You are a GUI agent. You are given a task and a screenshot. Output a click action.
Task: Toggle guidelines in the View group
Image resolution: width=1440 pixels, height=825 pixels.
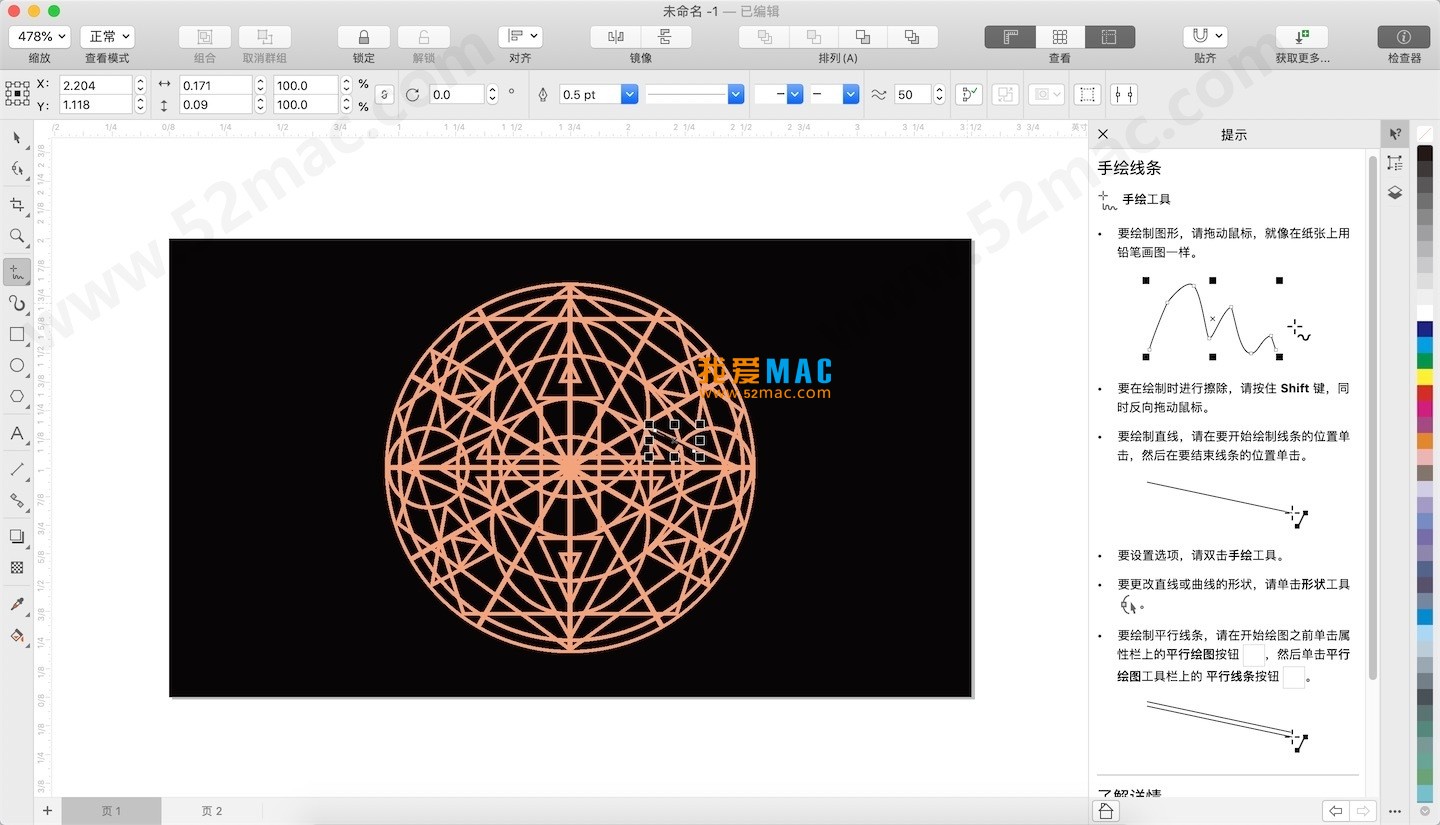tap(1109, 37)
